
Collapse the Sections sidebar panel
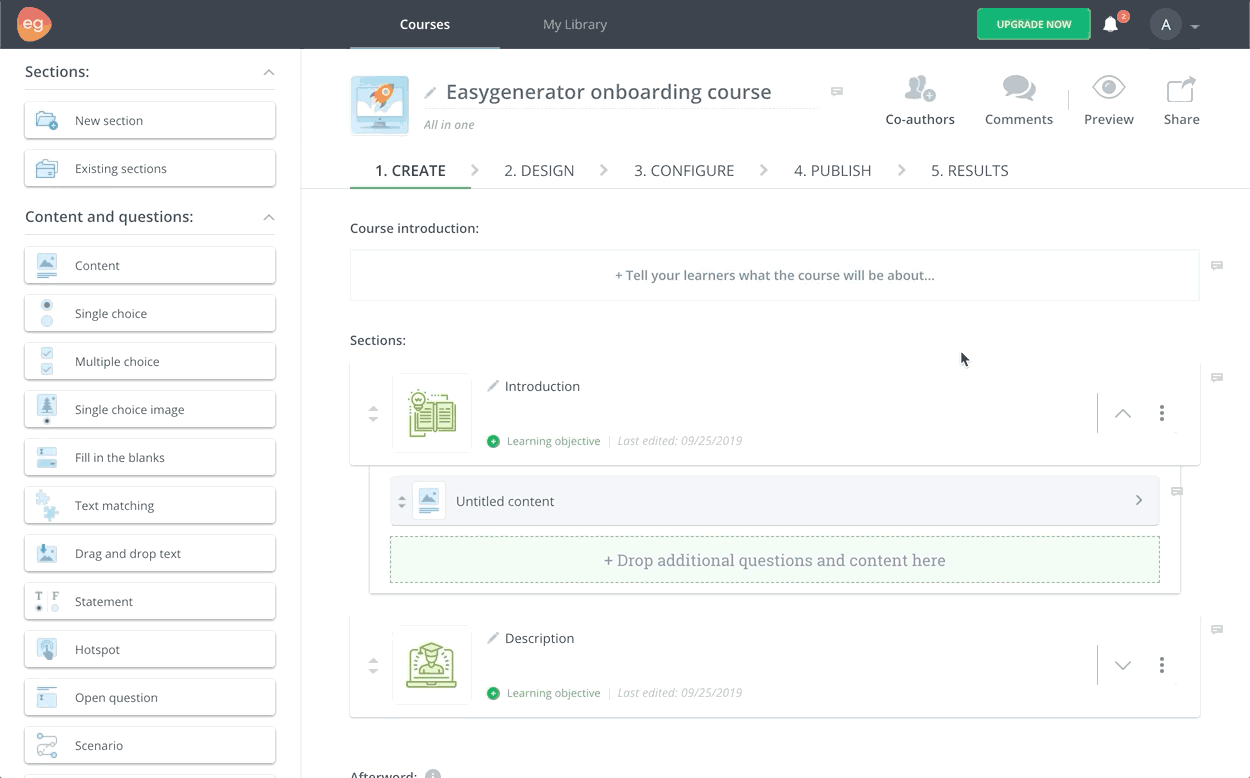(x=268, y=73)
